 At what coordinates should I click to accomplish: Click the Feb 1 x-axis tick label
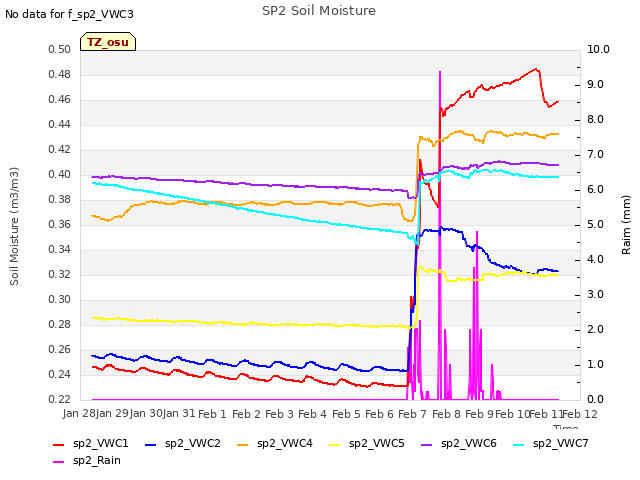pos(212,414)
